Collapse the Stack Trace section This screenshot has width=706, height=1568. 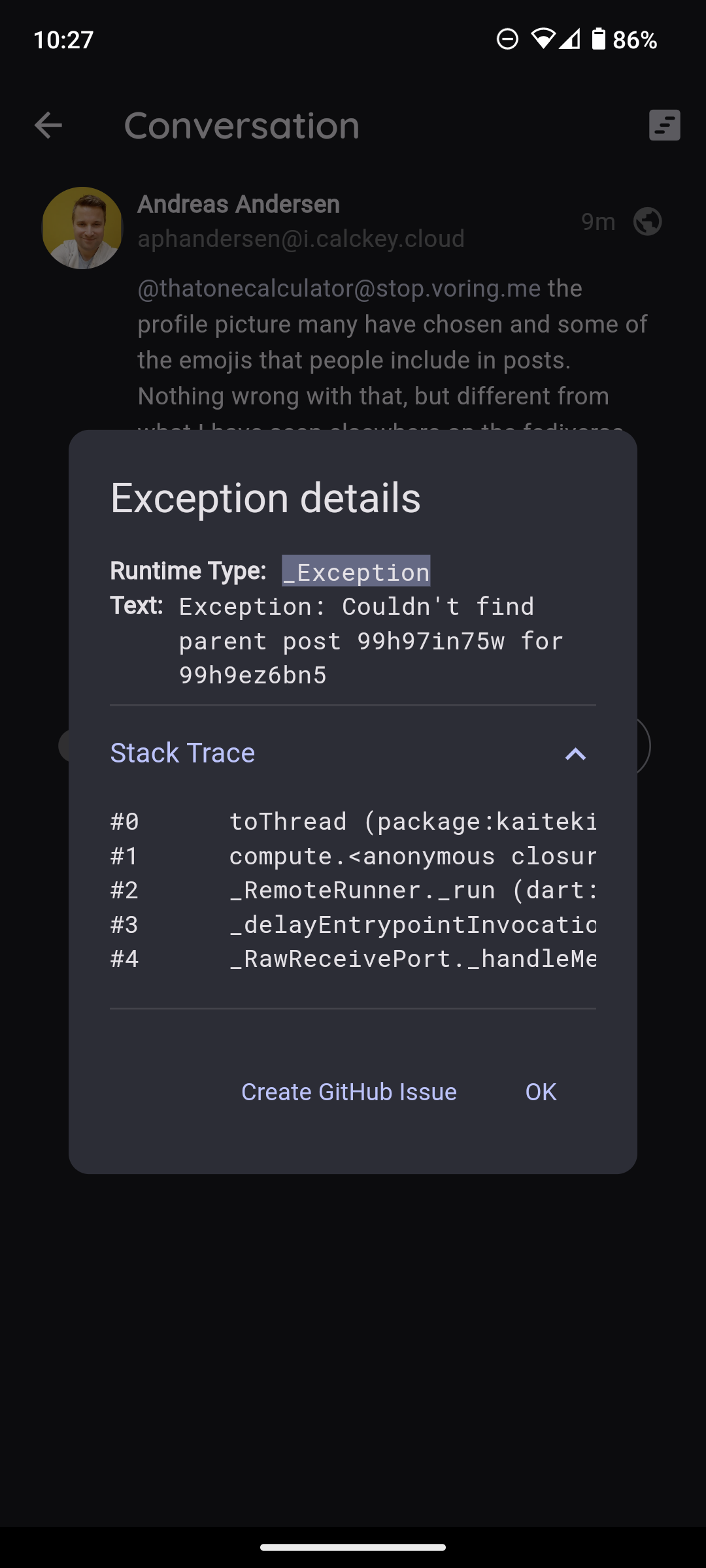(575, 754)
